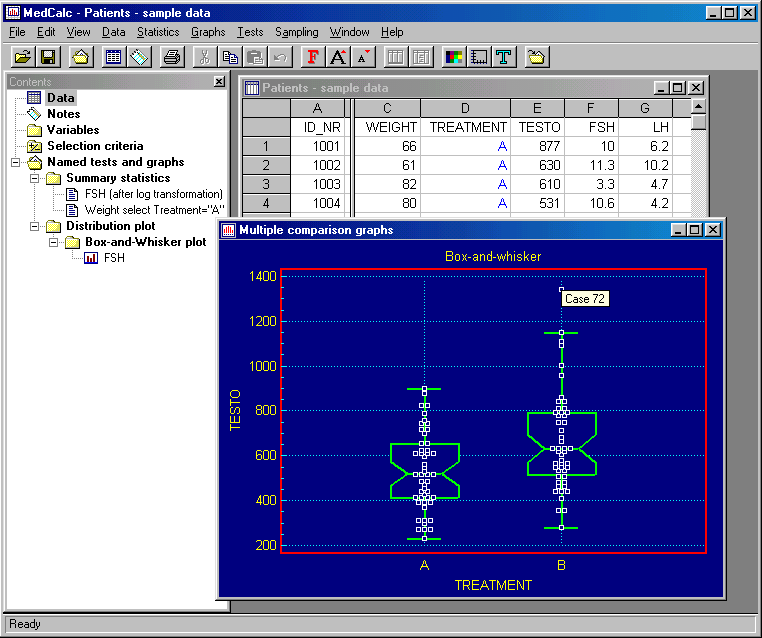Open the Edit menu
This screenshot has width=762, height=638.
46,32
